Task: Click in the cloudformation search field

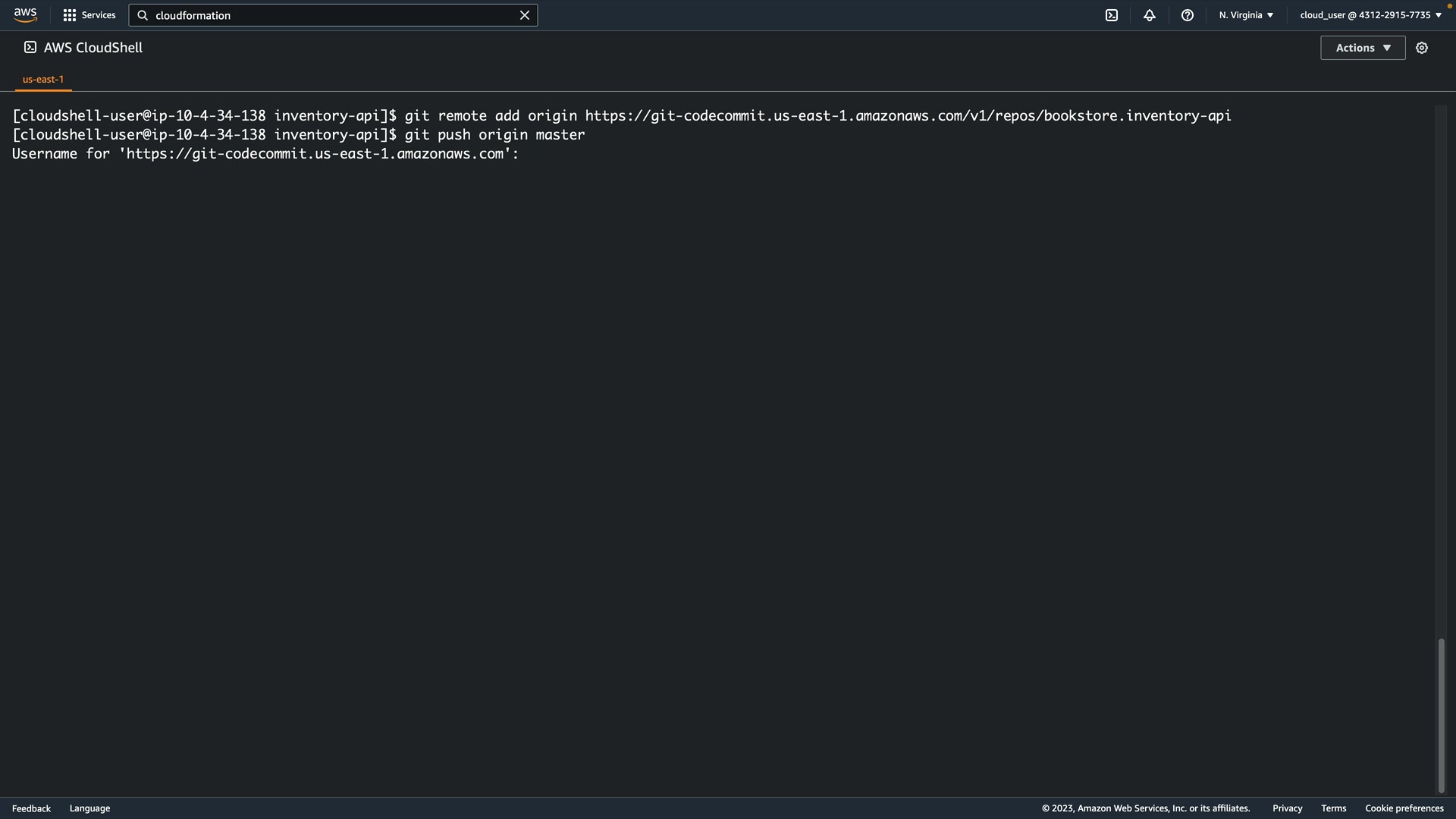Action: (x=334, y=15)
